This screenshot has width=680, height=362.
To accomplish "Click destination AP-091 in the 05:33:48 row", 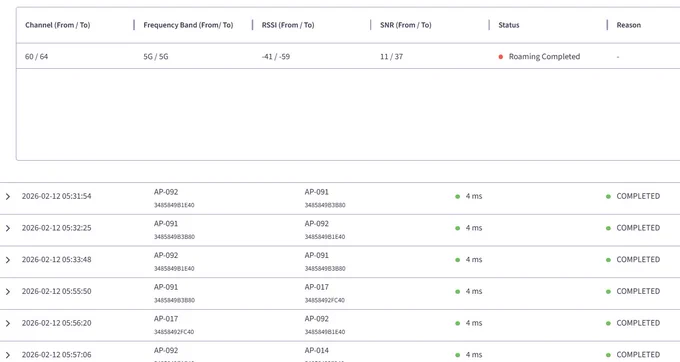I will [x=317, y=255].
